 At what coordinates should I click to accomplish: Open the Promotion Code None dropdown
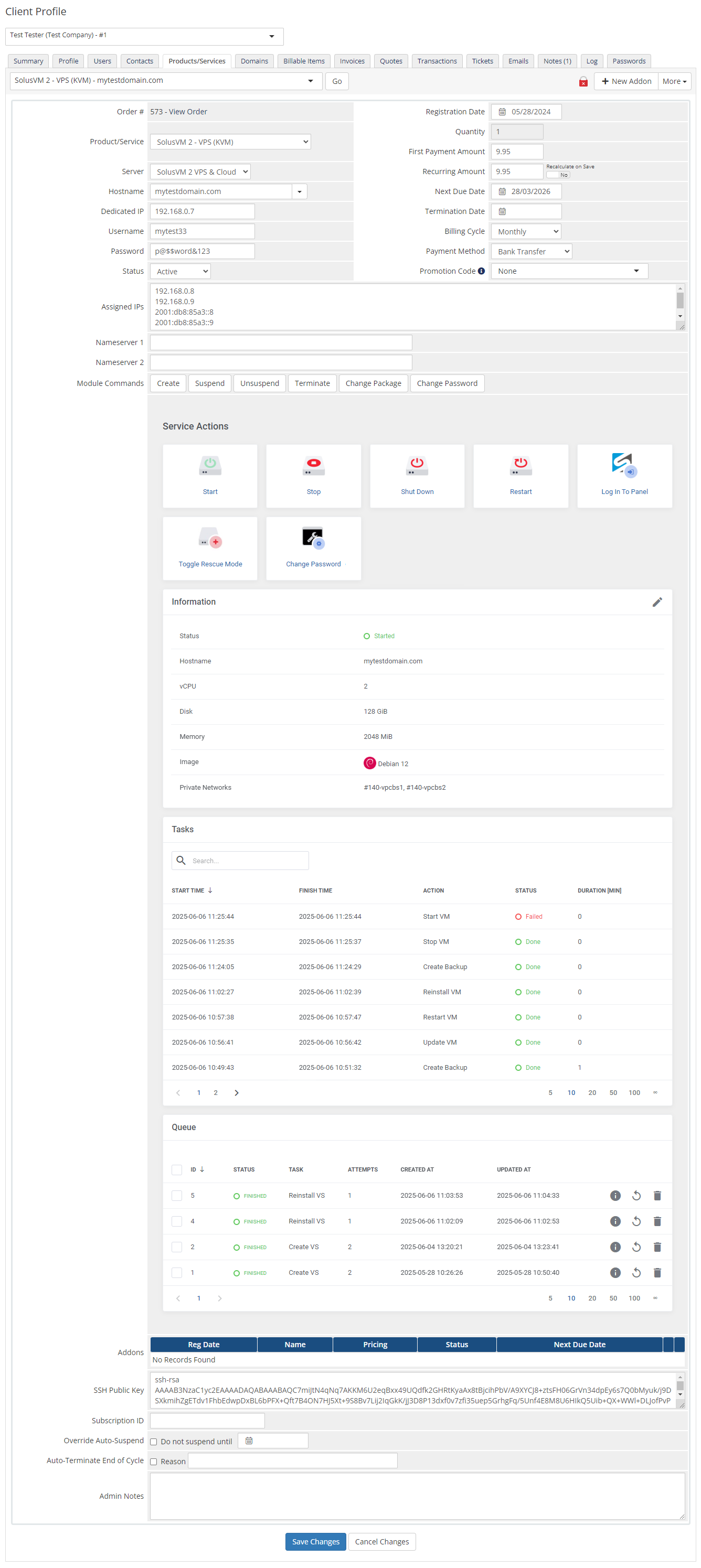click(569, 272)
